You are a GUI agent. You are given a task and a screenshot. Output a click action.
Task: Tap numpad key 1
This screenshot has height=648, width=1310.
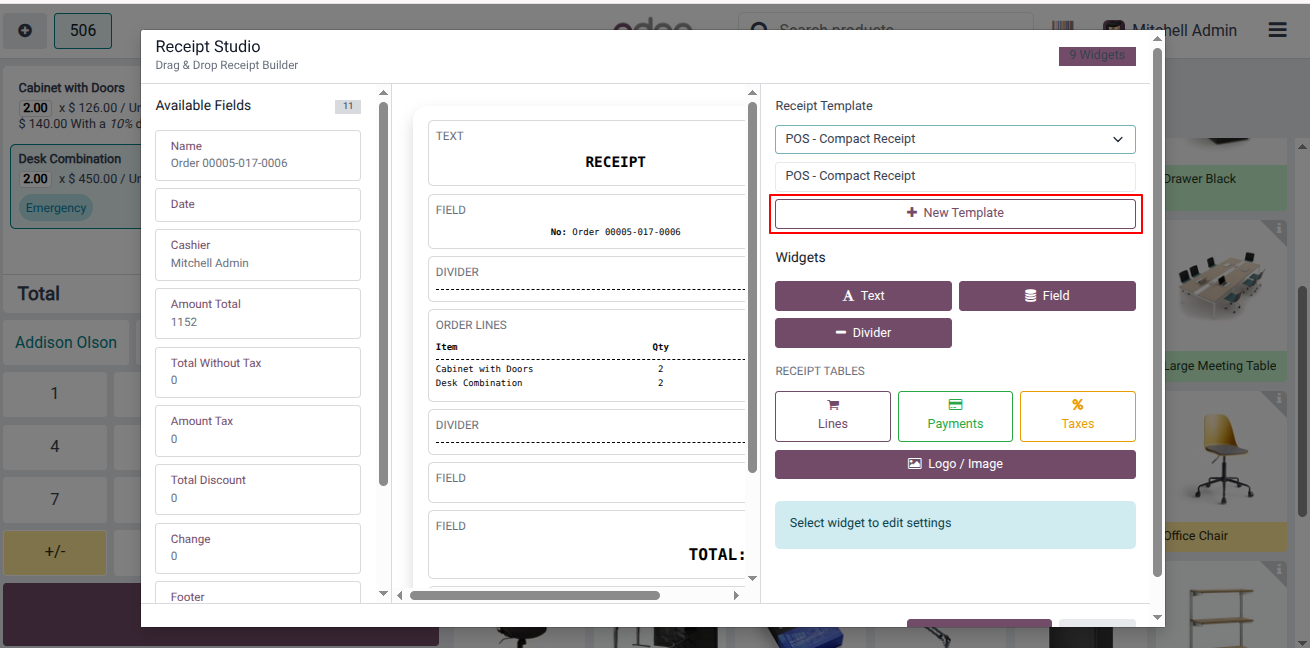(54, 394)
